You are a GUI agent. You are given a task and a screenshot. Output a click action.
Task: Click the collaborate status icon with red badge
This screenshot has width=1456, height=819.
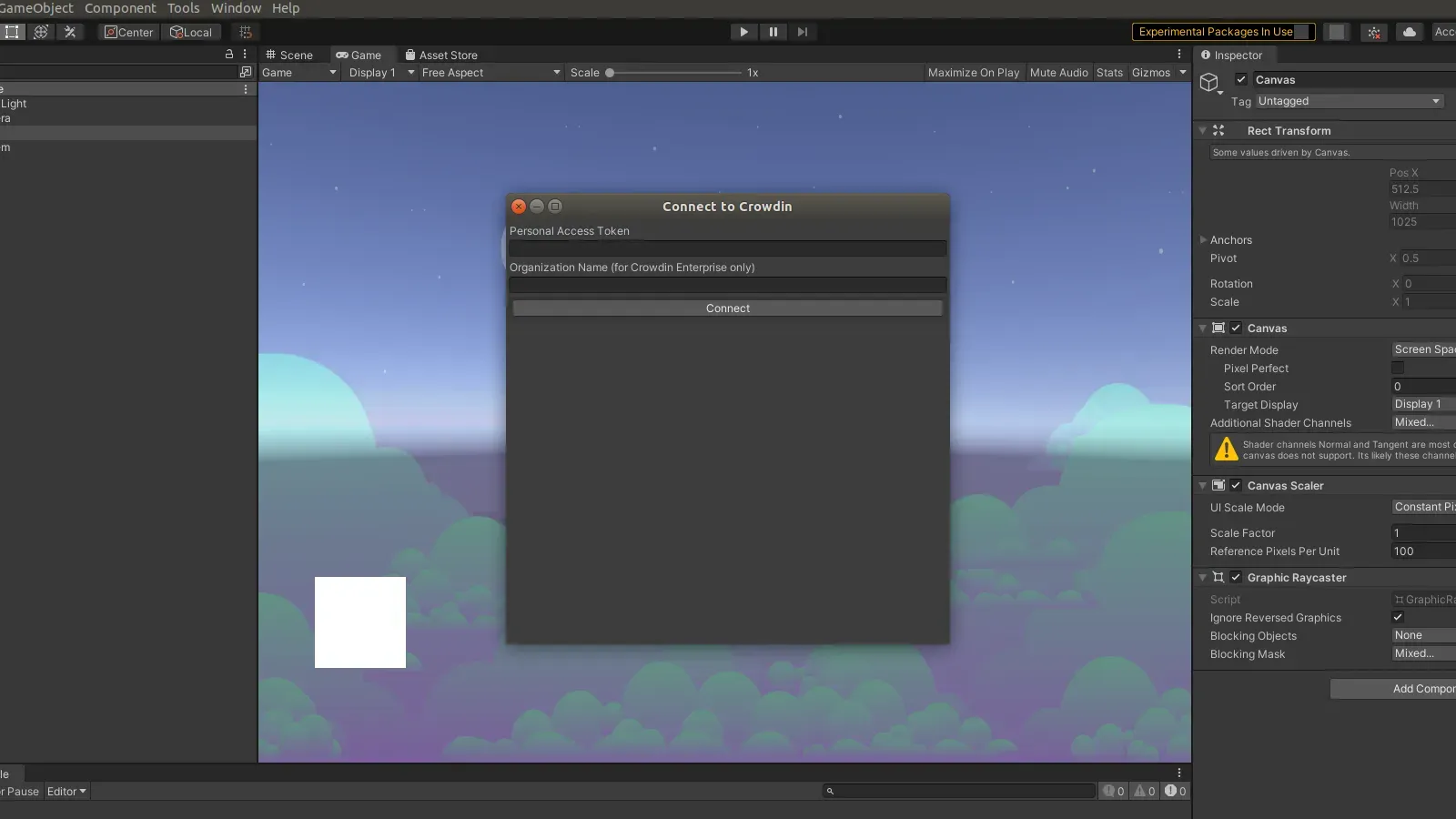click(1374, 32)
